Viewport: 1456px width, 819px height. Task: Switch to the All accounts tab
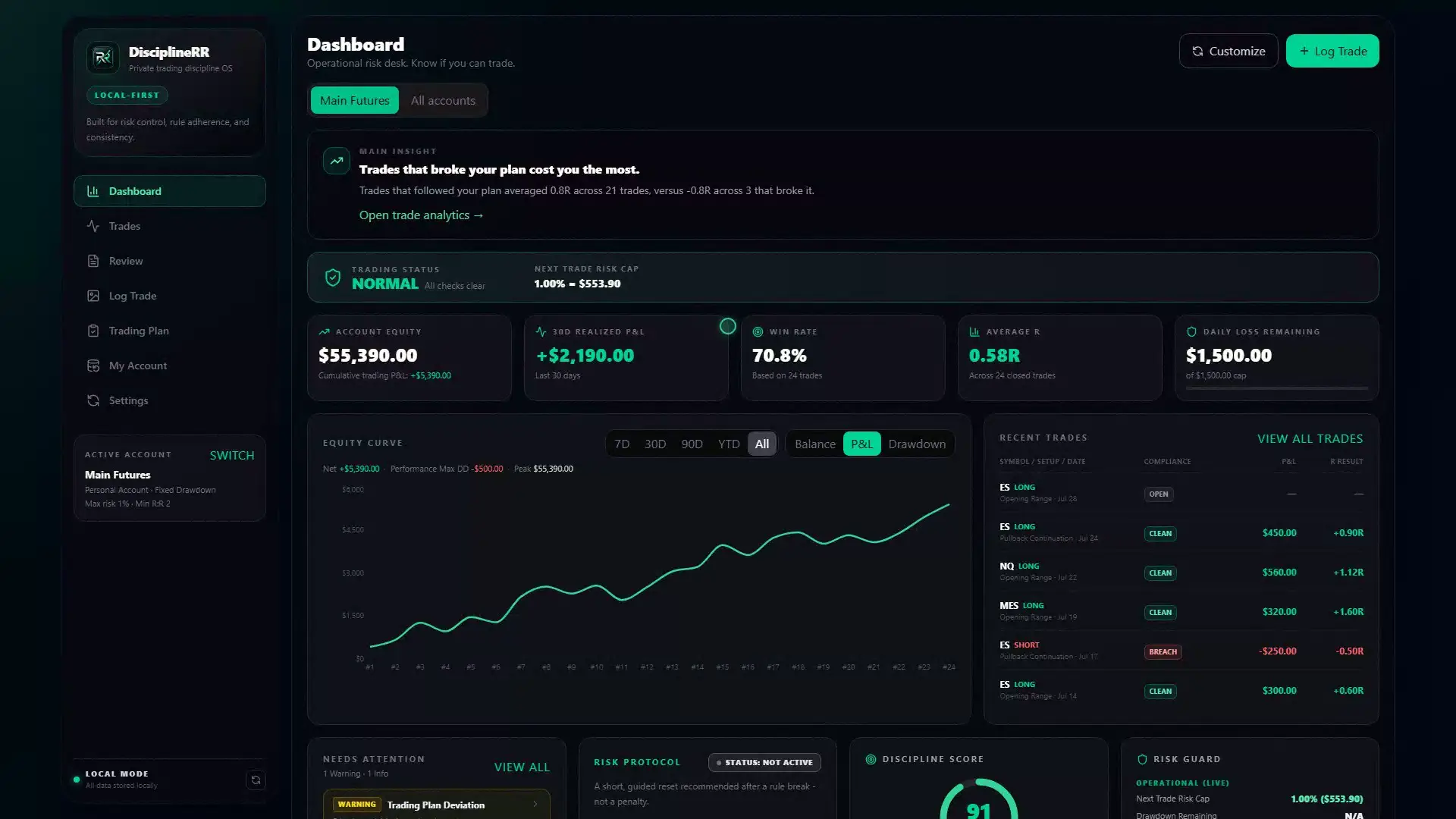click(x=443, y=100)
